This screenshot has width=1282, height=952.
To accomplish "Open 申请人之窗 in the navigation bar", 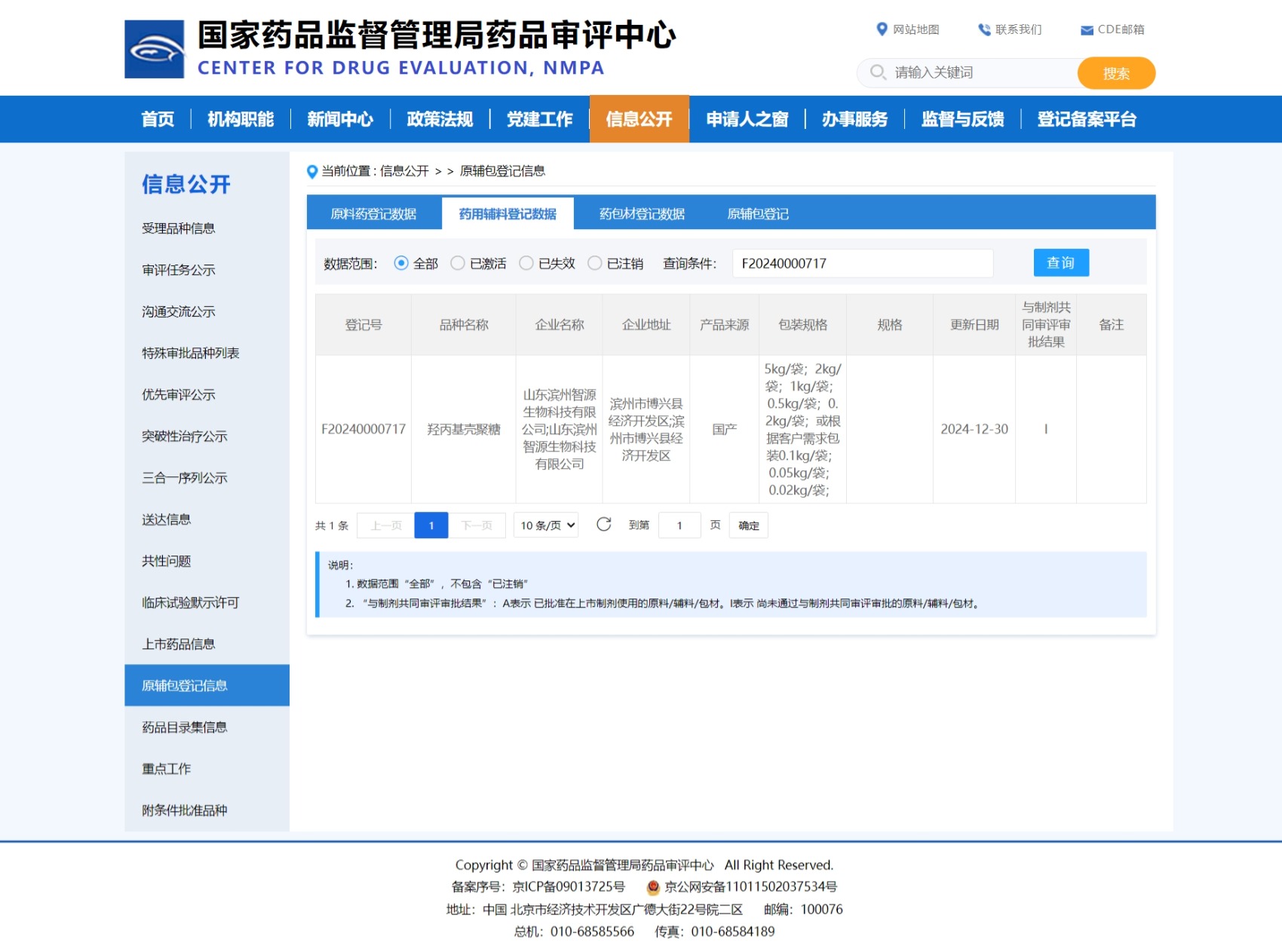I will pos(747,119).
